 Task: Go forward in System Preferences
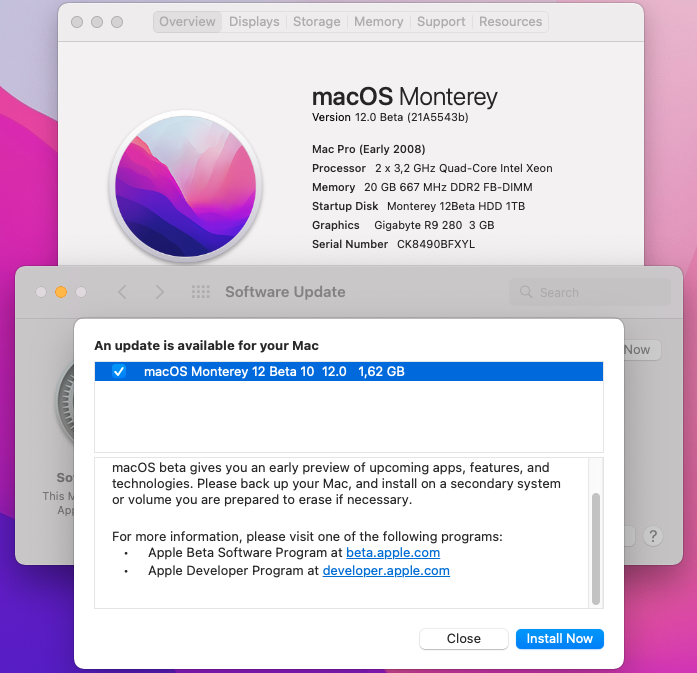click(x=159, y=292)
